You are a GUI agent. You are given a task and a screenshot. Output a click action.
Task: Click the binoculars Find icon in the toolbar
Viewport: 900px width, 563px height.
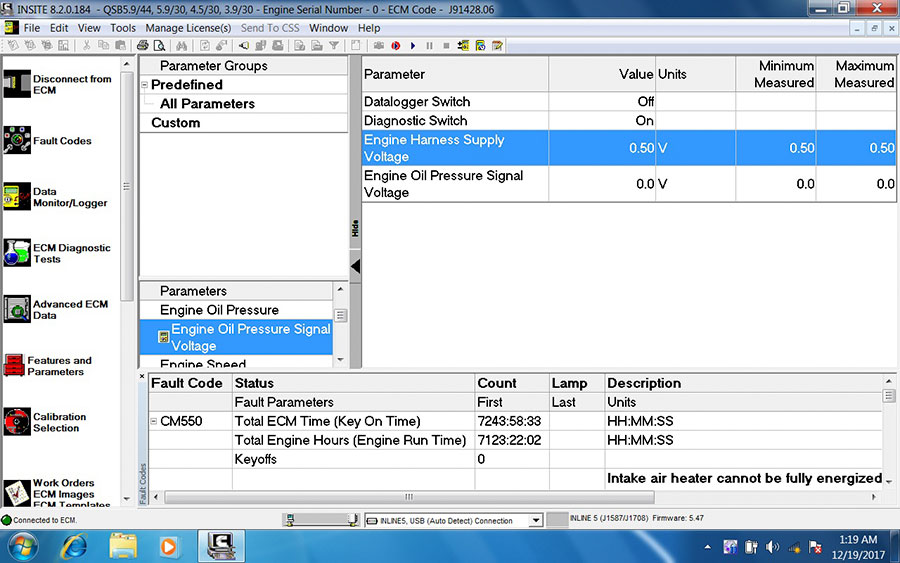[x=182, y=45]
